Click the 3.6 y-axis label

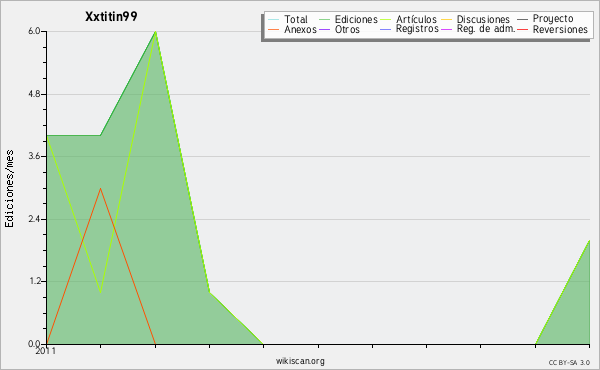(34, 156)
